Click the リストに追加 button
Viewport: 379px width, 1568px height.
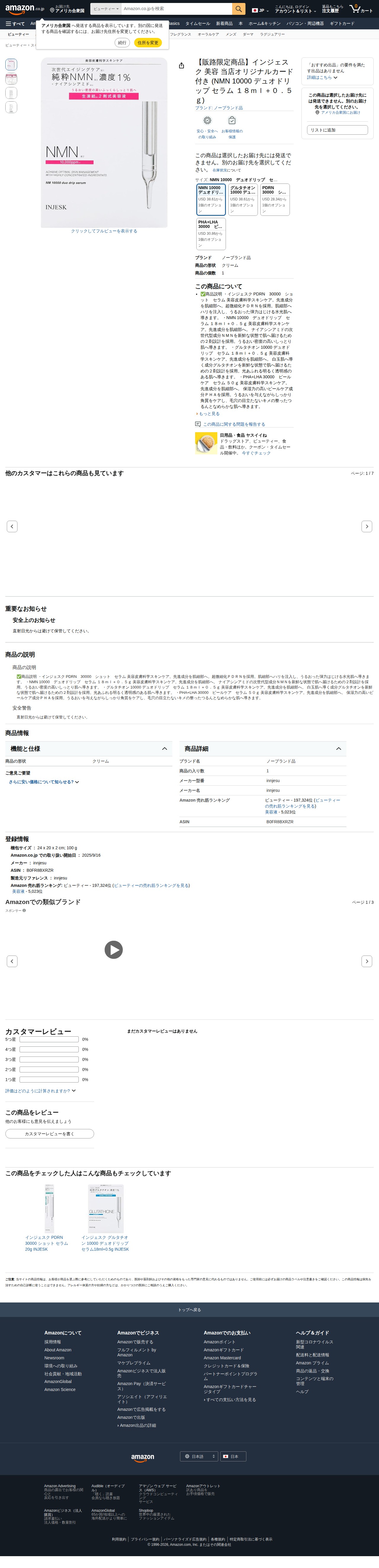point(338,130)
